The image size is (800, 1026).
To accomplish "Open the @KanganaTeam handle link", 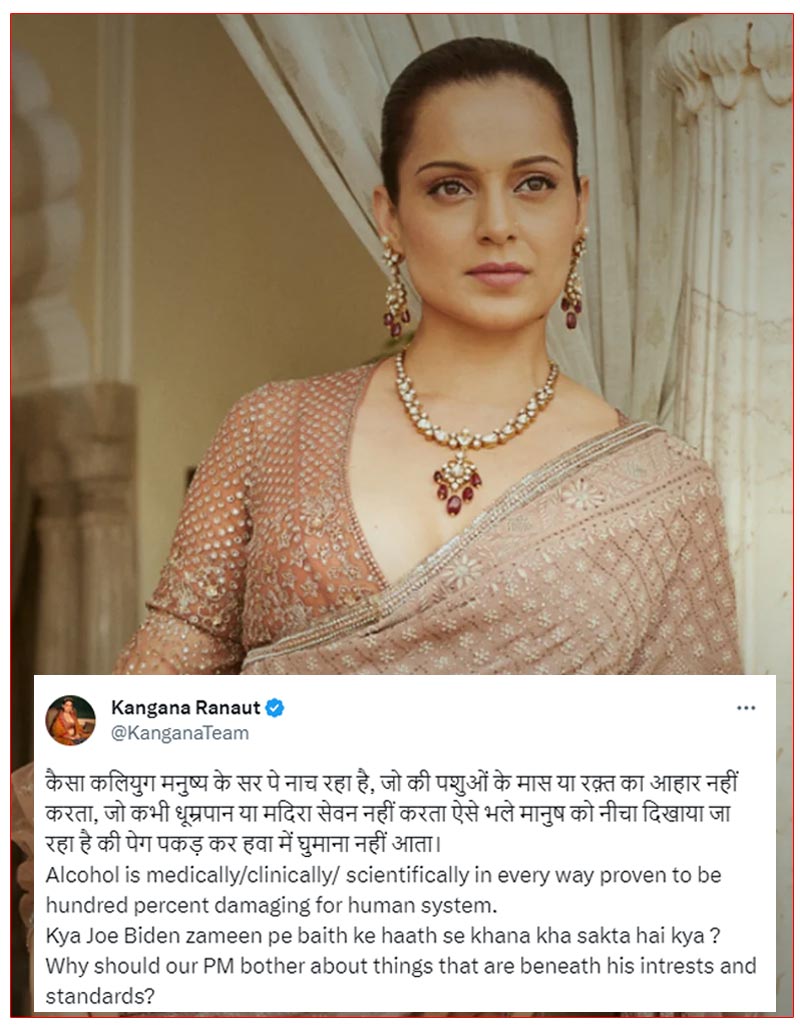I will coord(180,733).
